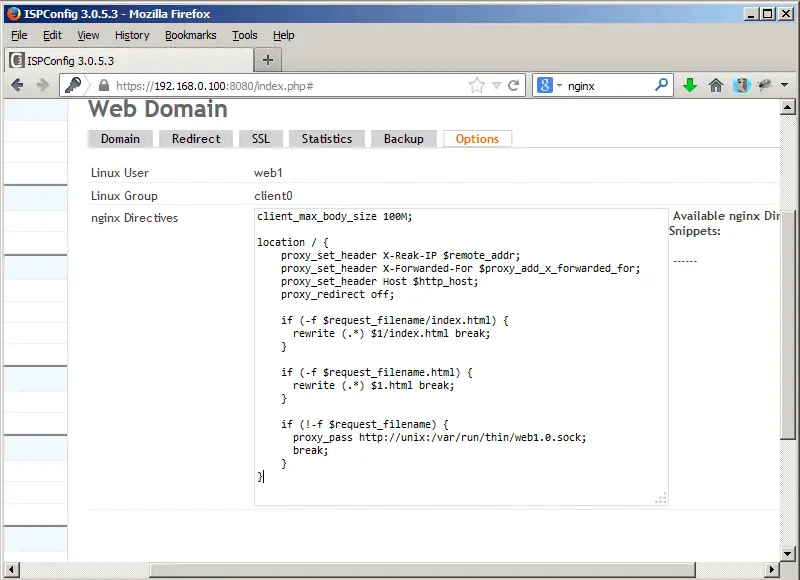The height and width of the screenshot is (580, 800).
Task: Click the Linux User label
Action: pyautogui.click(x=120, y=173)
